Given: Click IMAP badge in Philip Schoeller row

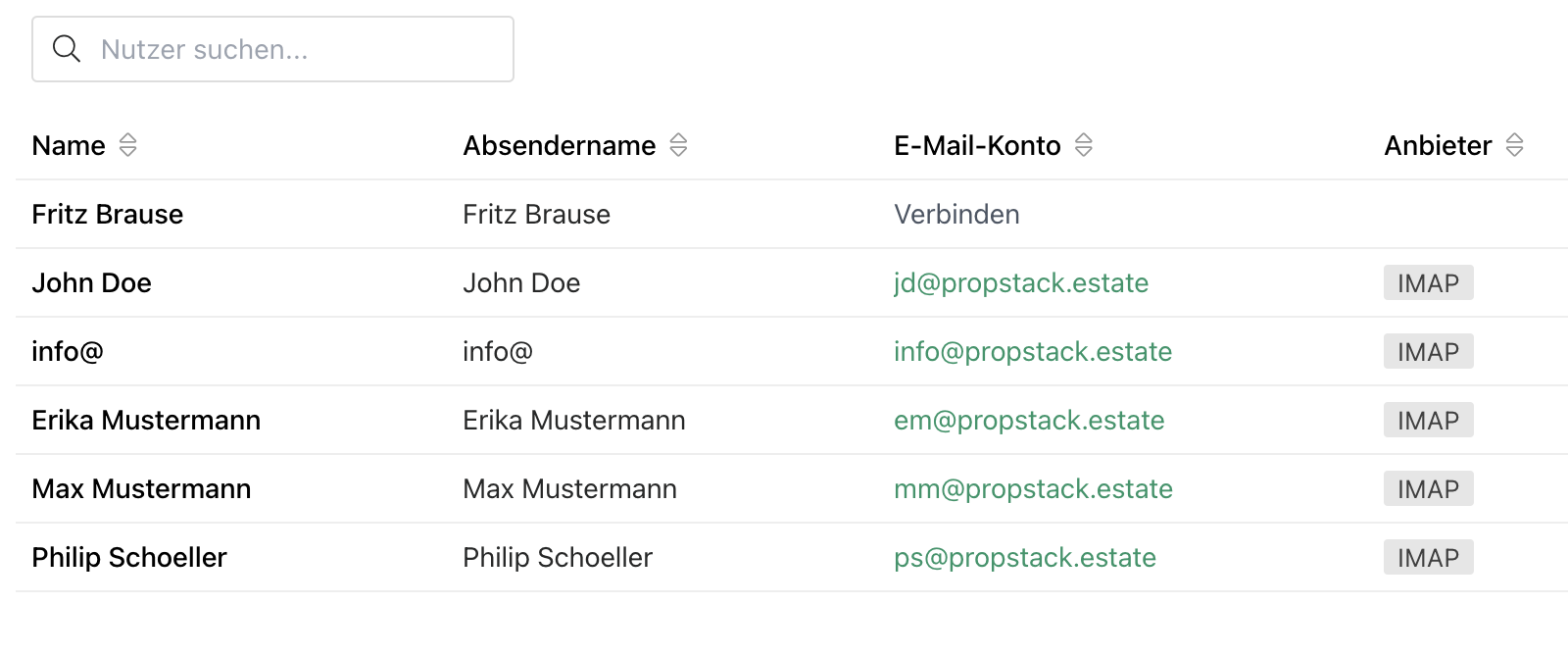Looking at the screenshot, I should 1428,558.
